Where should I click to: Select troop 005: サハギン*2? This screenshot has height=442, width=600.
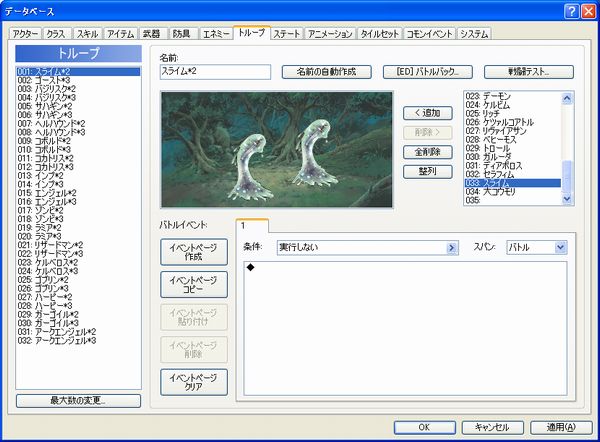coord(78,106)
